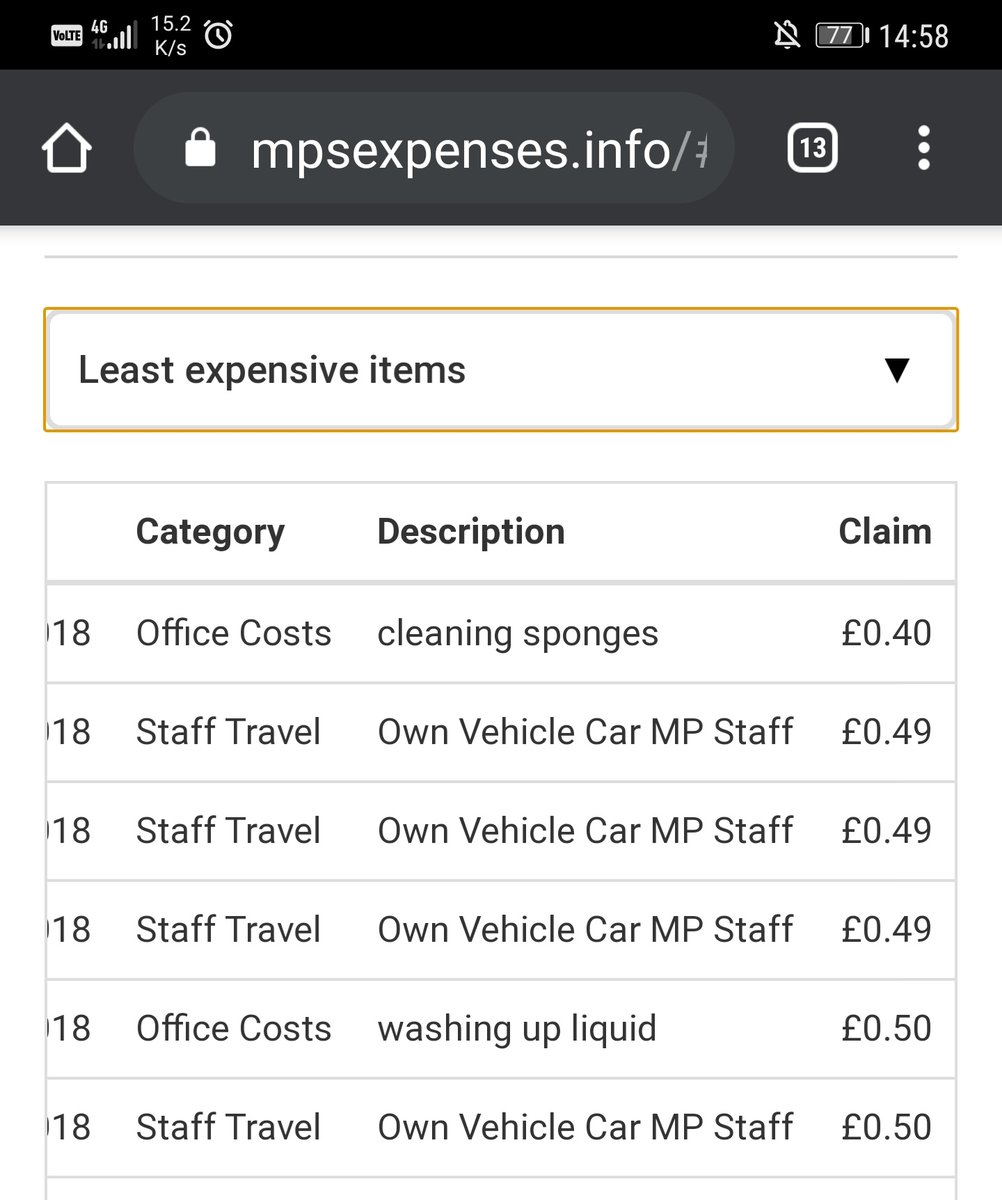Select the washing up liquid row

click(x=517, y=1028)
